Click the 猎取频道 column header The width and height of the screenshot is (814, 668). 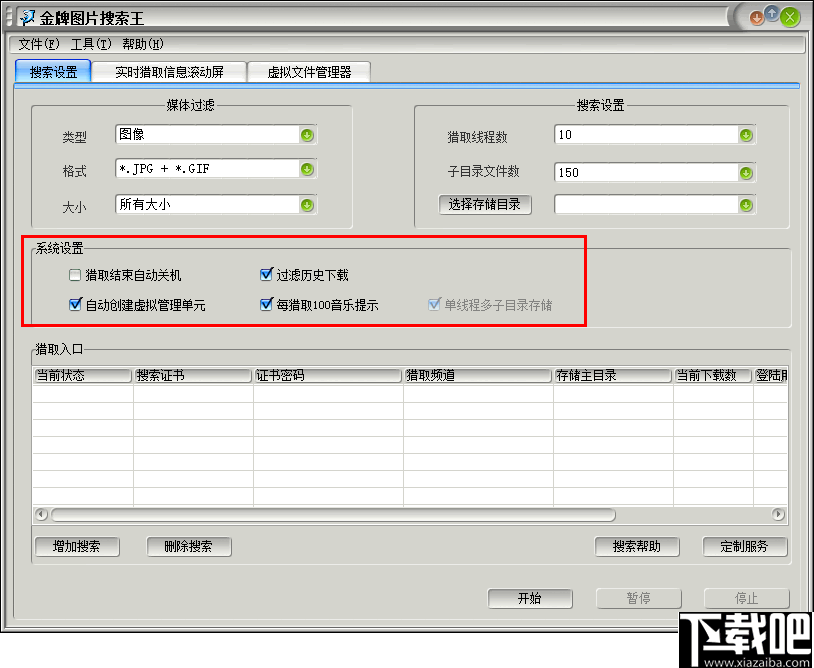point(477,375)
